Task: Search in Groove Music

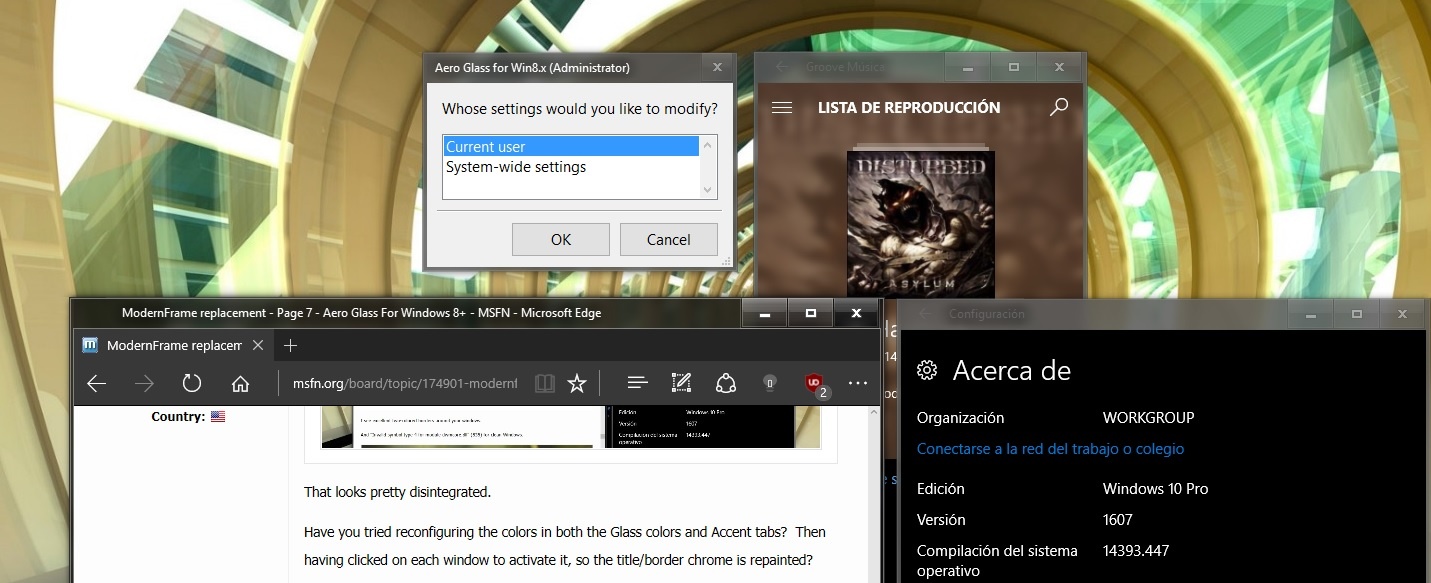Action: pos(1059,107)
